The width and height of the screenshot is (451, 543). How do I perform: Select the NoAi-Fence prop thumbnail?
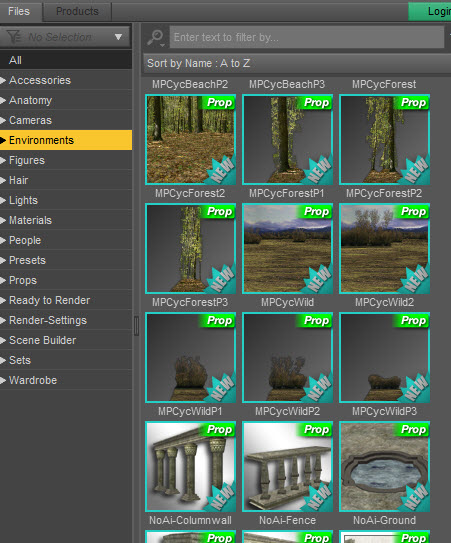(288, 466)
